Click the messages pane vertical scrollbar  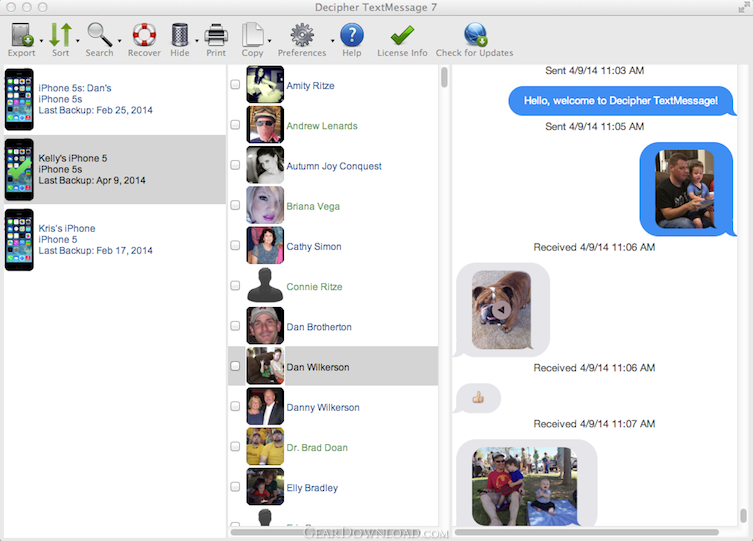pyautogui.click(x=743, y=516)
